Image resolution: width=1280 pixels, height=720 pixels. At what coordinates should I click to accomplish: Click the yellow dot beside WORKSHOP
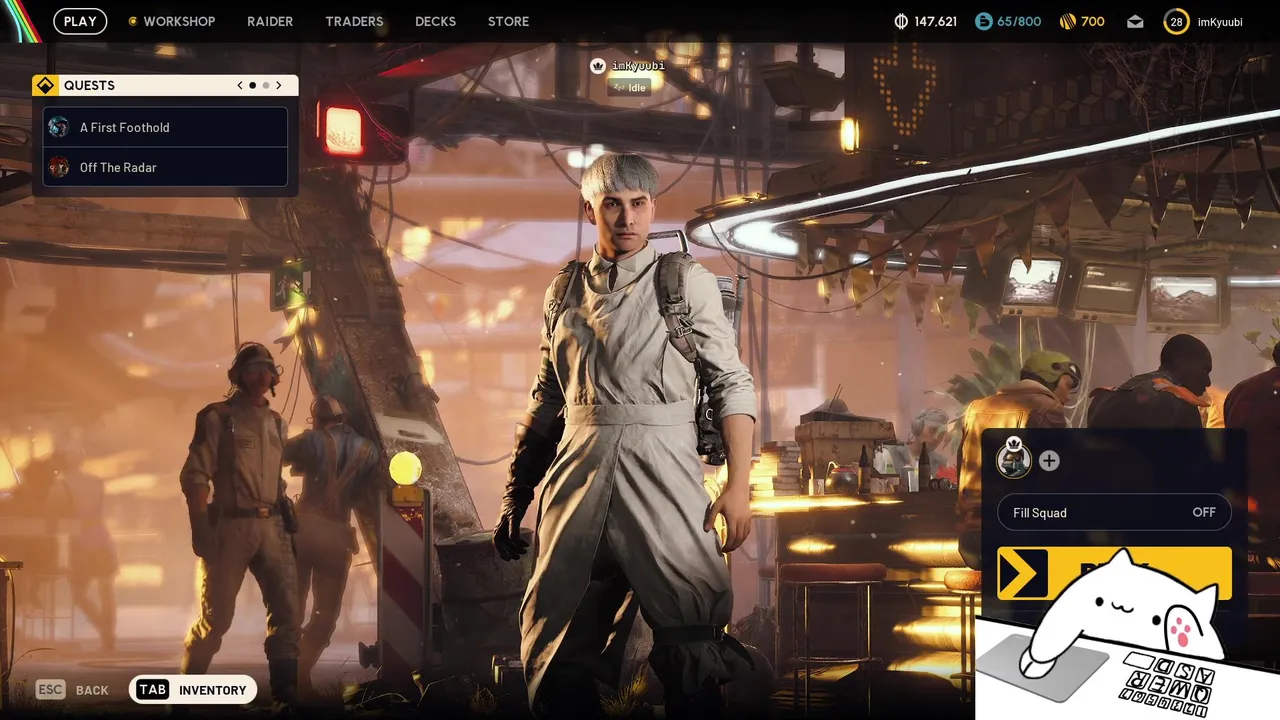133,21
